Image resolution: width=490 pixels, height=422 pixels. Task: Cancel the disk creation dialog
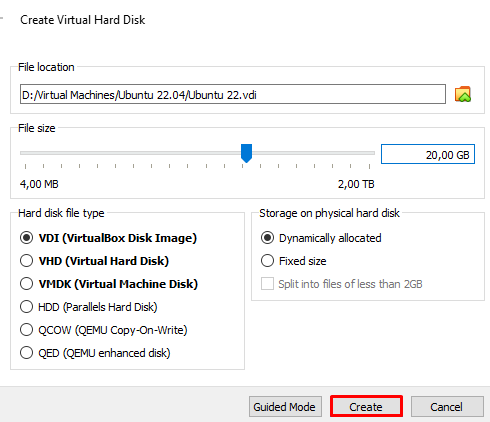447,406
